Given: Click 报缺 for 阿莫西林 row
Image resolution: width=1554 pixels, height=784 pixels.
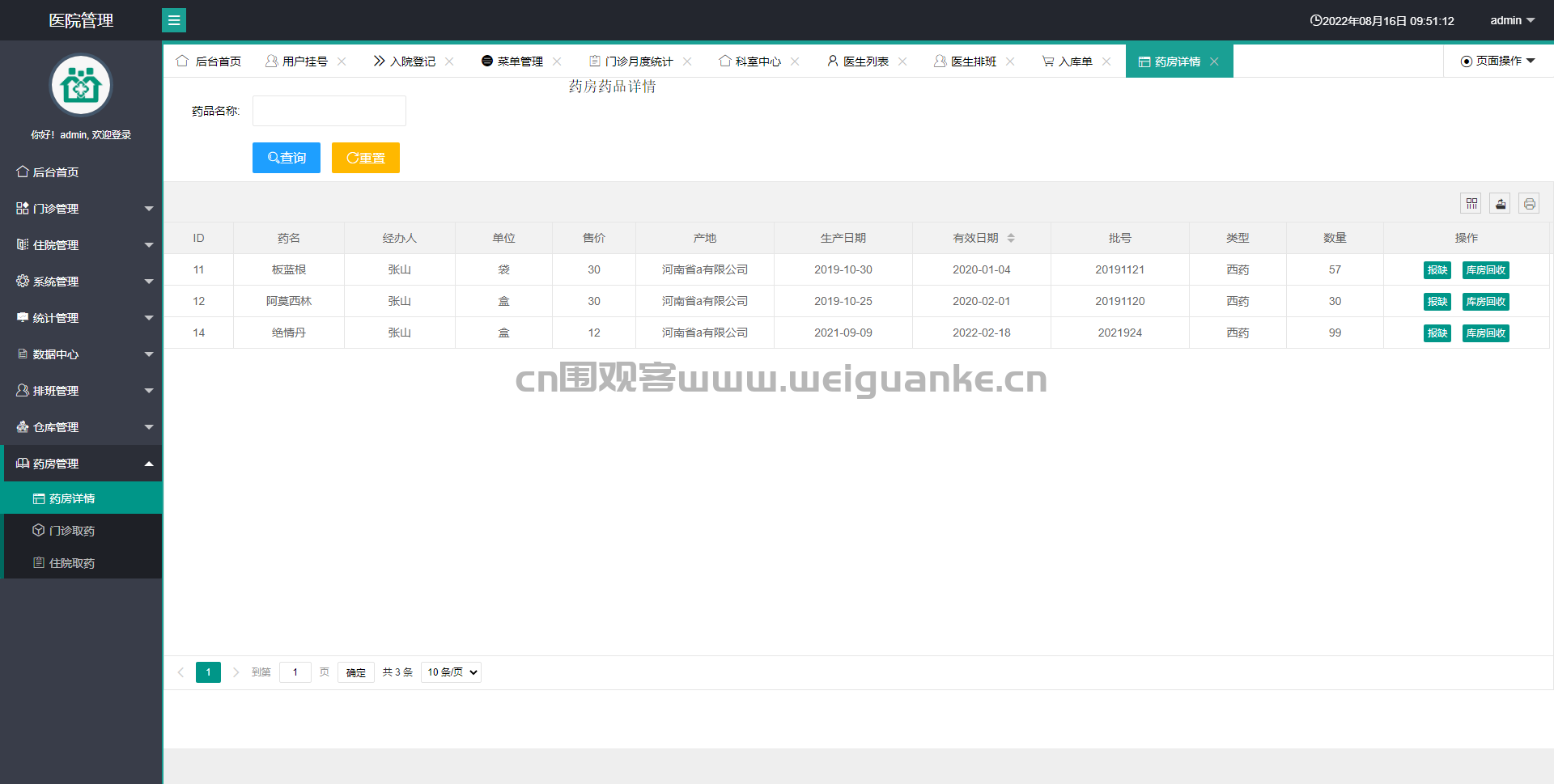Looking at the screenshot, I should pyautogui.click(x=1437, y=302).
